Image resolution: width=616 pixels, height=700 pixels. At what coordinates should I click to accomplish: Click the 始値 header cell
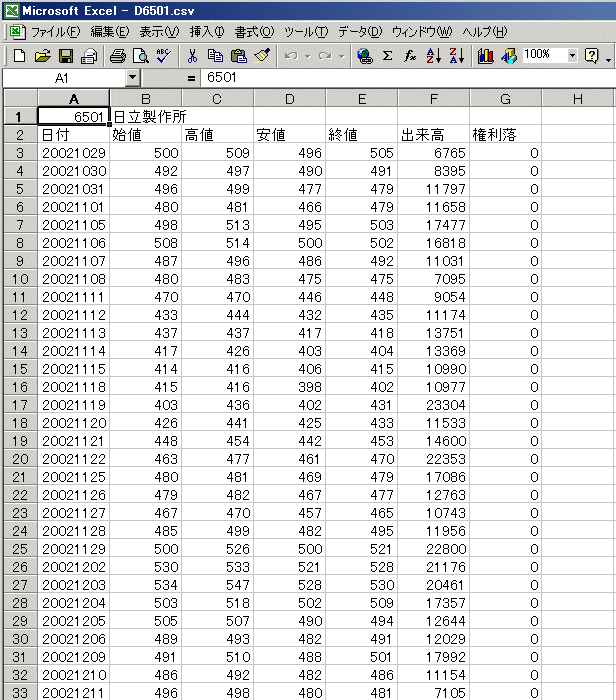(x=146, y=134)
